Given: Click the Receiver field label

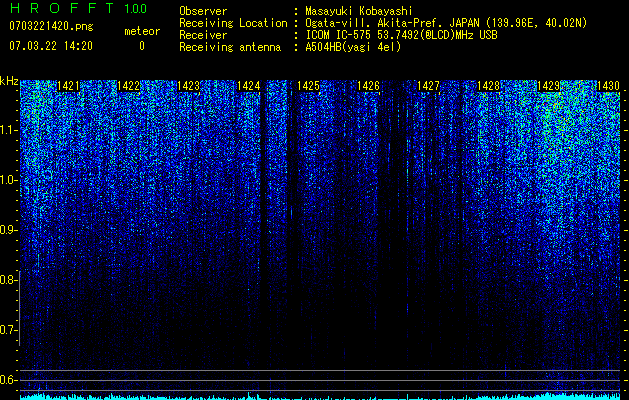Looking at the screenshot, I should click(x=203, y=35).
